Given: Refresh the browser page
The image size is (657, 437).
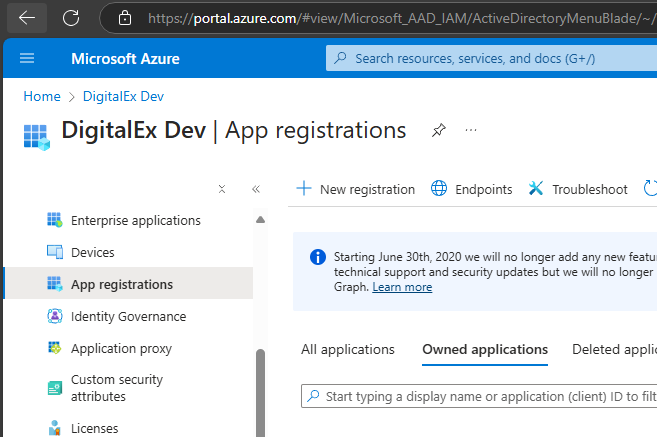Looking at the screenshot, I should click(71, 17).
